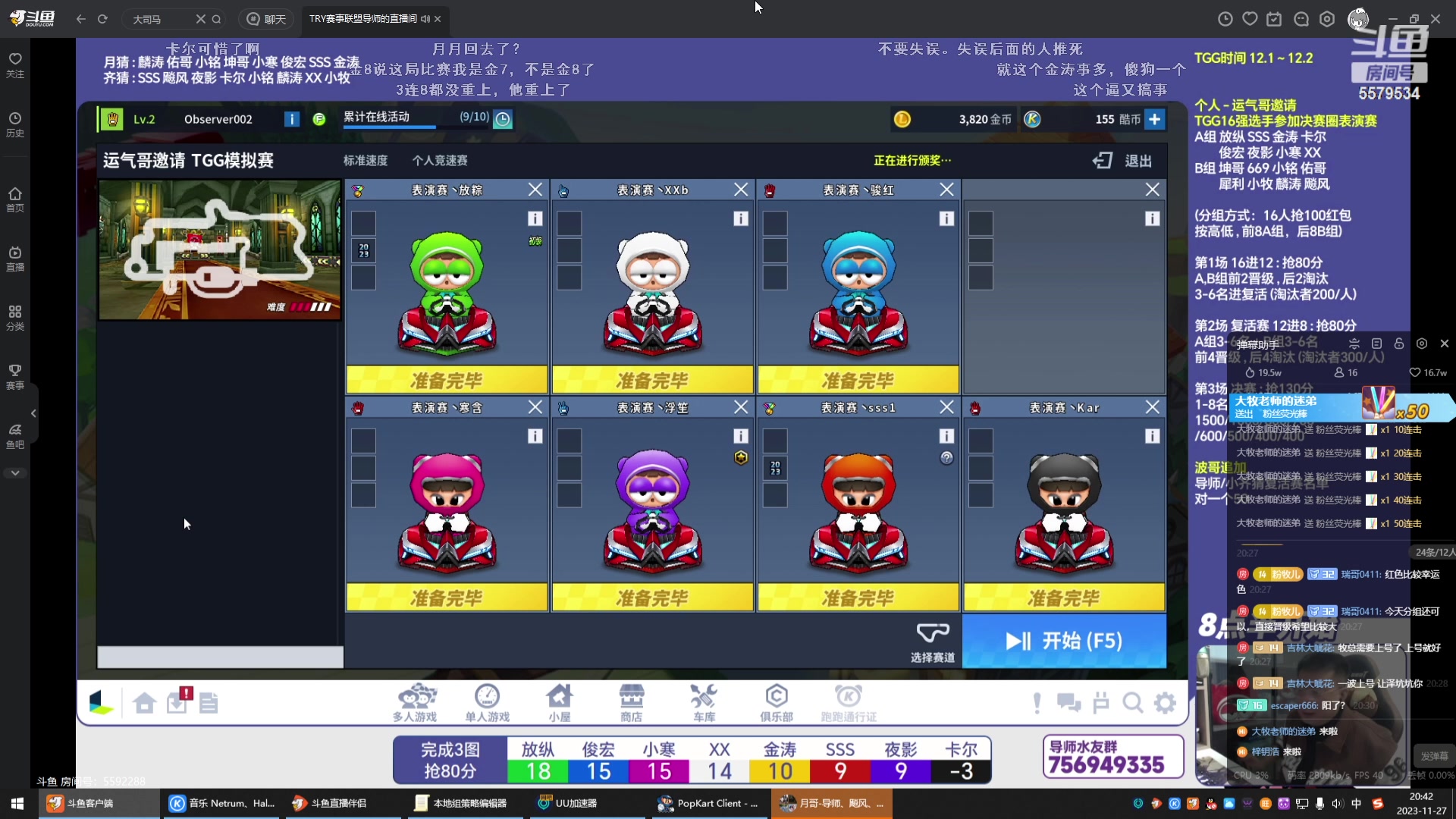Remove player 表演赛丶浮笙 with X
Viewport: 1456px width, 819px height.
[741, 407]
